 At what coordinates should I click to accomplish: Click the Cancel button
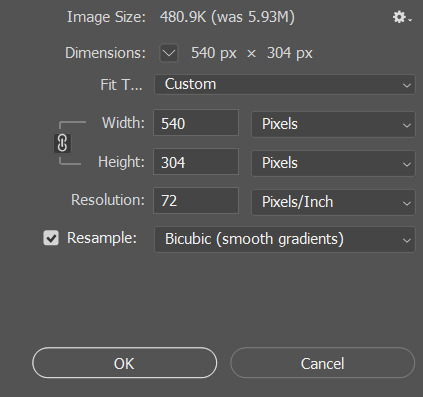coord(322,363)
